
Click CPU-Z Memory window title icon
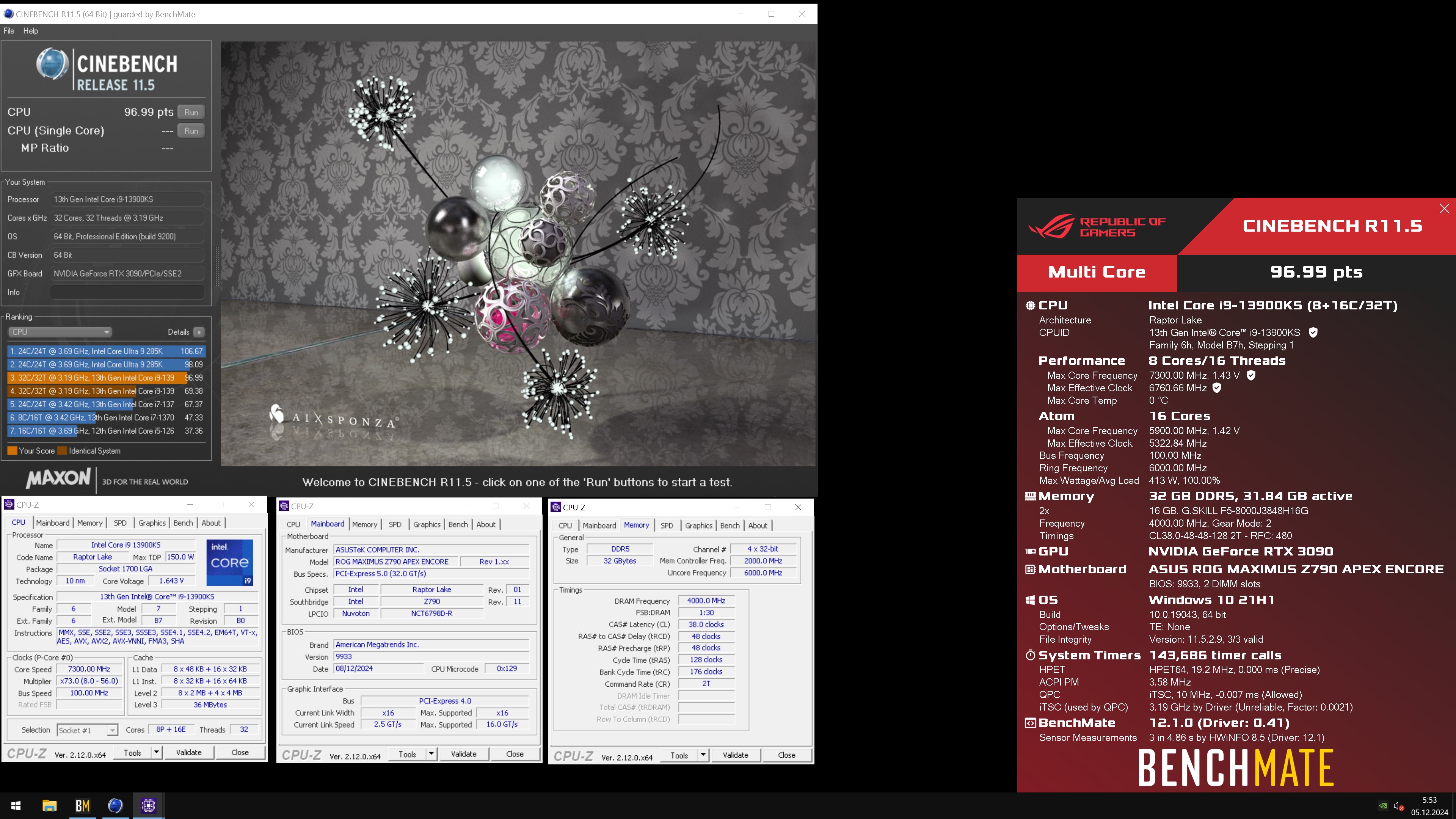click(x=556, y=507)
